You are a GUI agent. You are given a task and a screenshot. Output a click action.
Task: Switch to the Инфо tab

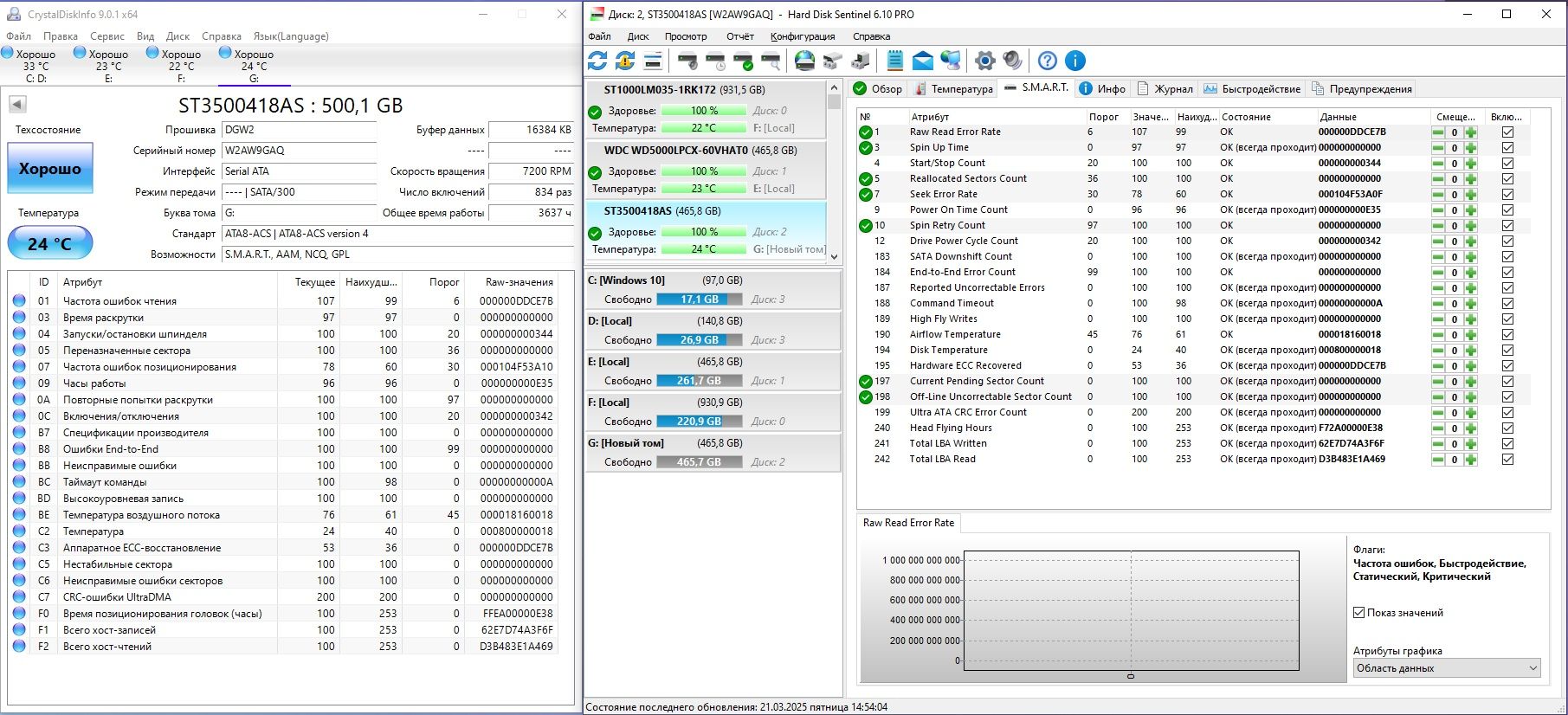[x=1102, y=89]
